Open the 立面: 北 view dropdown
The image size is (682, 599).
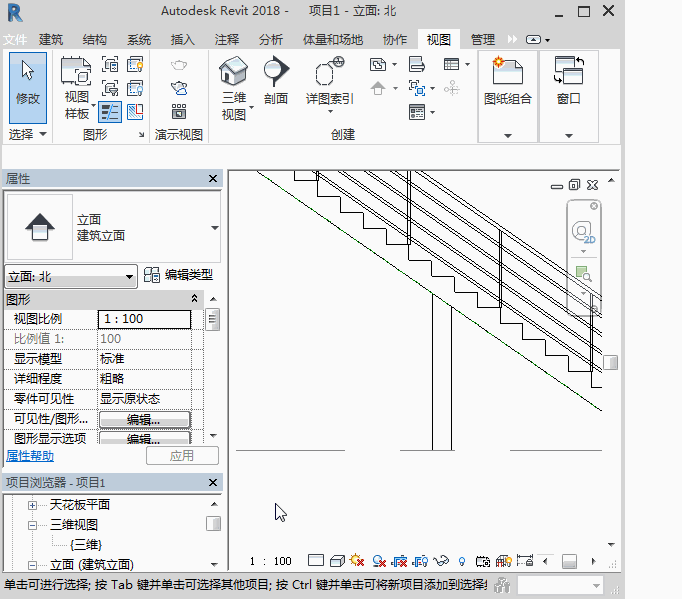click(71, 277)
